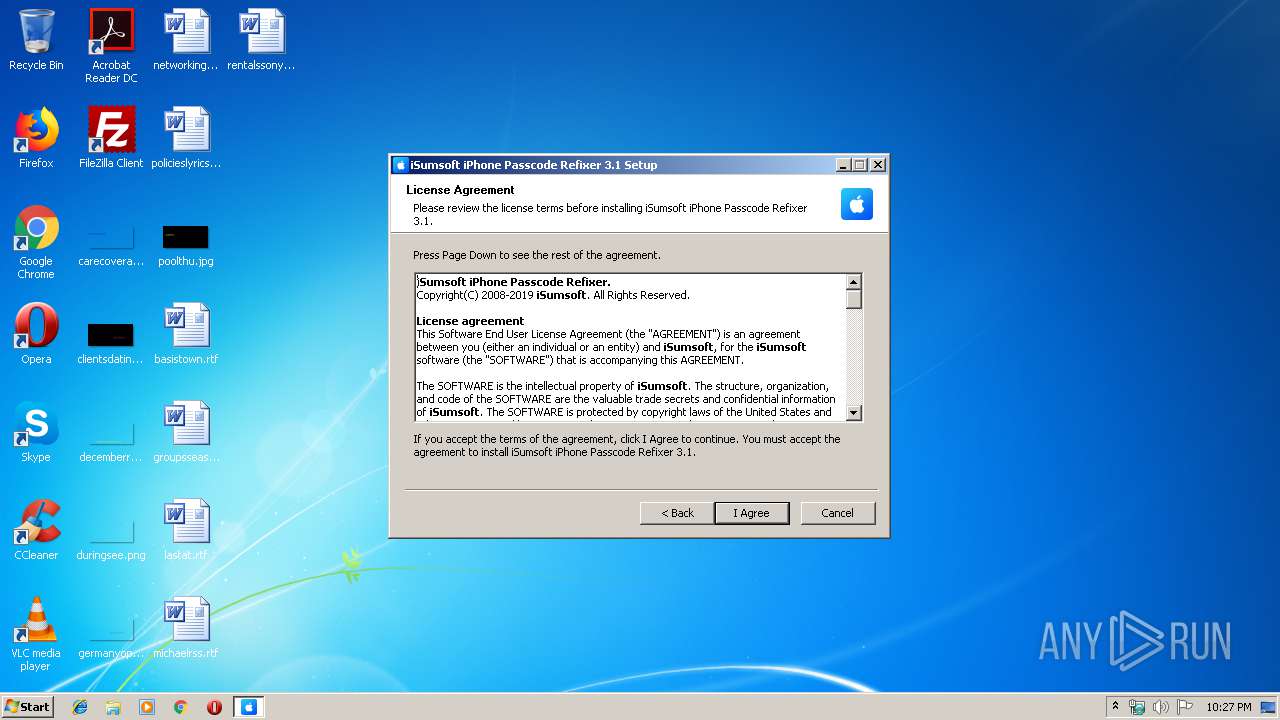Open Windows Explorer folder in taskbar

coord(113,707)
